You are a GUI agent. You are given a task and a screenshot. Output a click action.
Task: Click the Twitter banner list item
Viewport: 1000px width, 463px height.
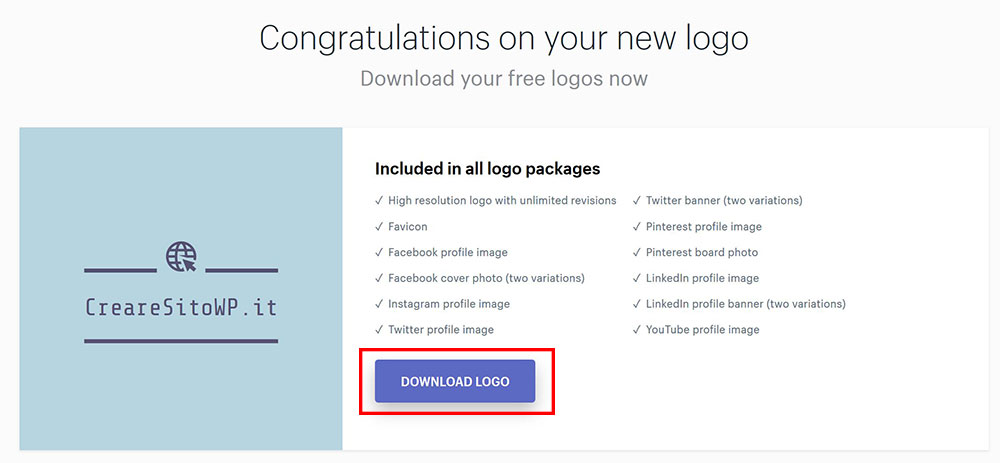tap(724, 201)
